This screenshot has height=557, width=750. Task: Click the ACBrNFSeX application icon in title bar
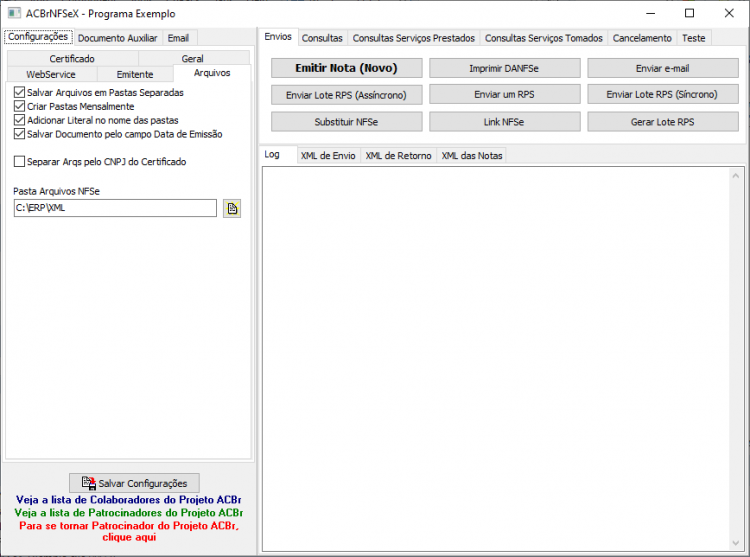[x=14, y=13]
